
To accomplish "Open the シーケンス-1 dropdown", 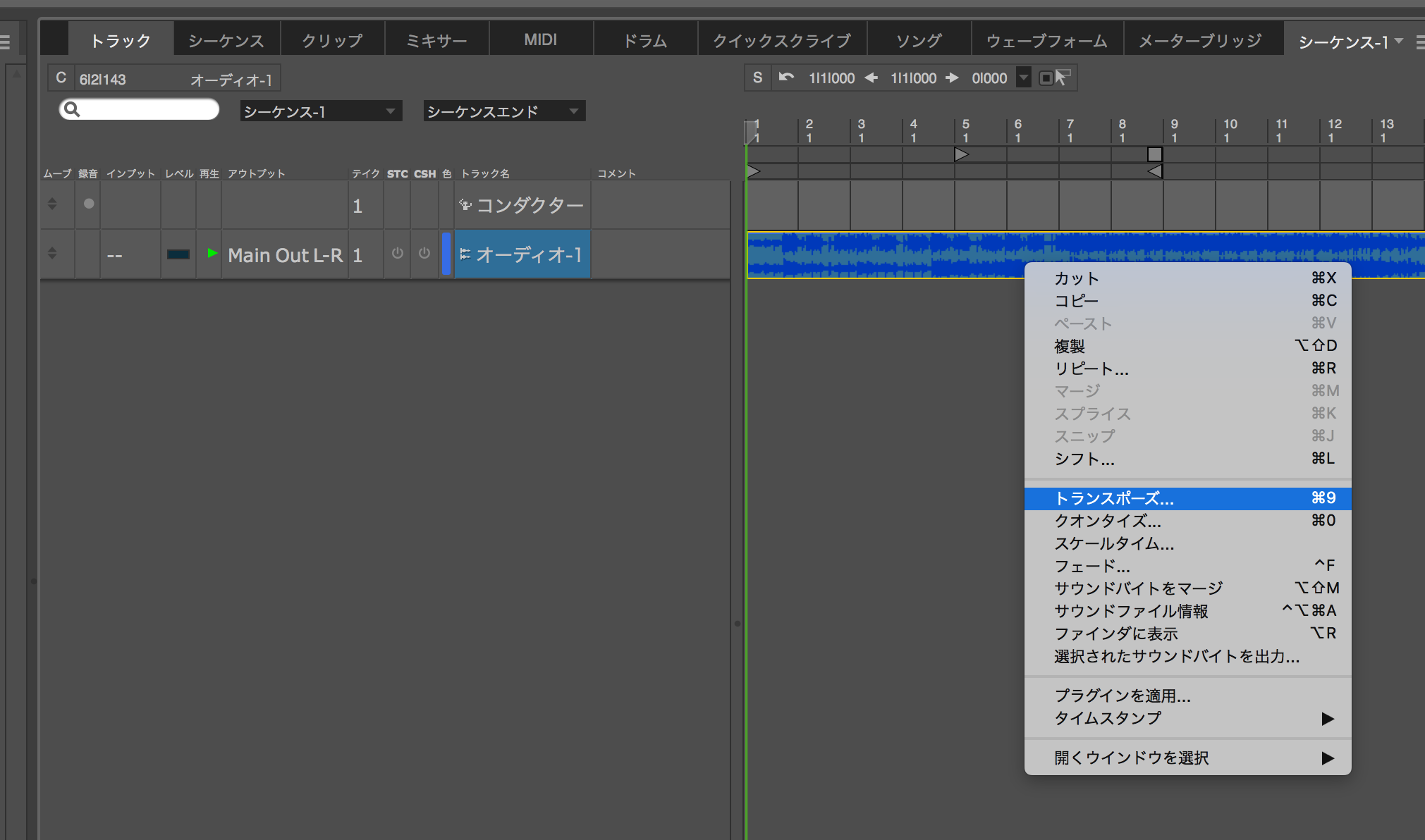I will 321,111.
